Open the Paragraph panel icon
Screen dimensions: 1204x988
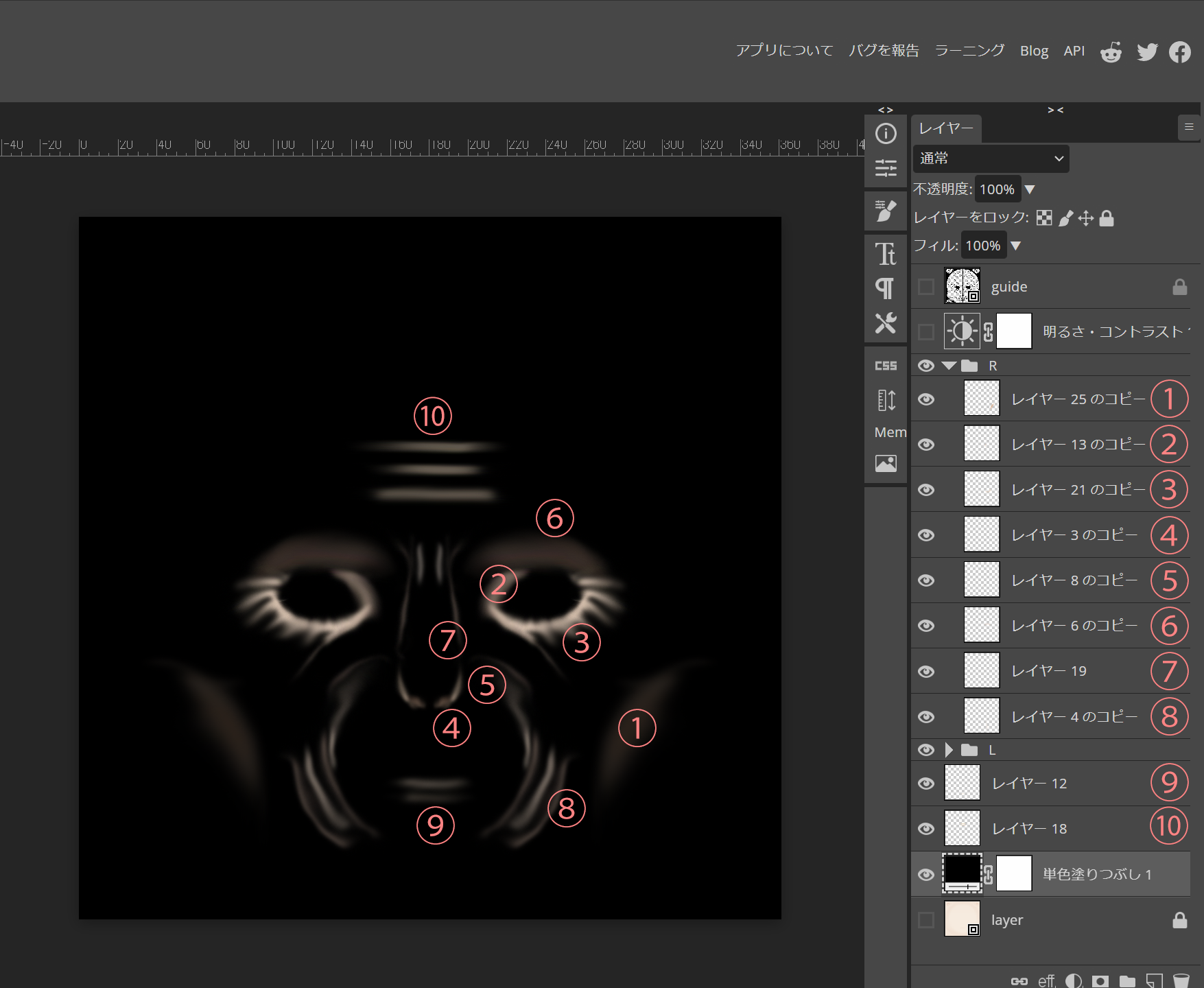tap(886, 288)
